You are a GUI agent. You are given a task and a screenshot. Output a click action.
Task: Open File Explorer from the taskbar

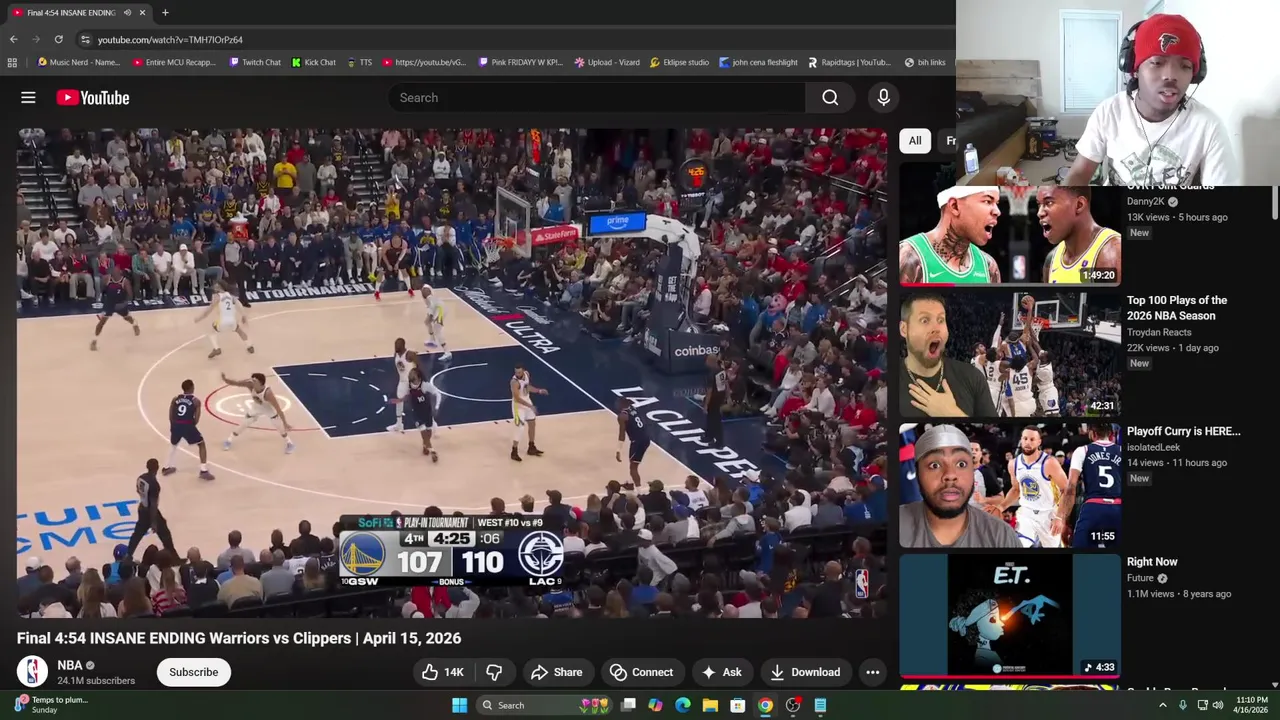(x=710, y=705)
